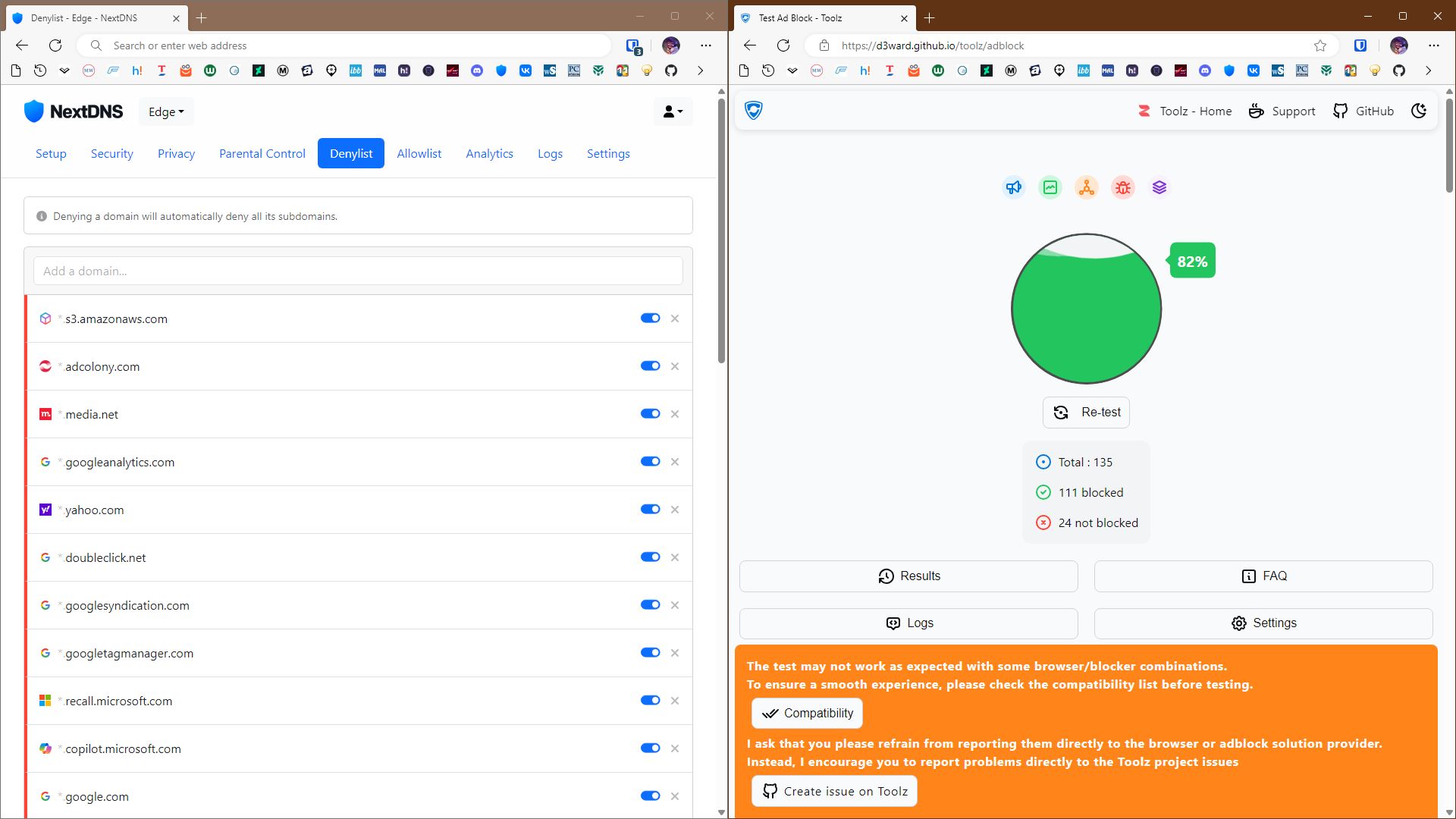Go back in the NextDNS window
The image size is (1456, 819).
[22, 45]
